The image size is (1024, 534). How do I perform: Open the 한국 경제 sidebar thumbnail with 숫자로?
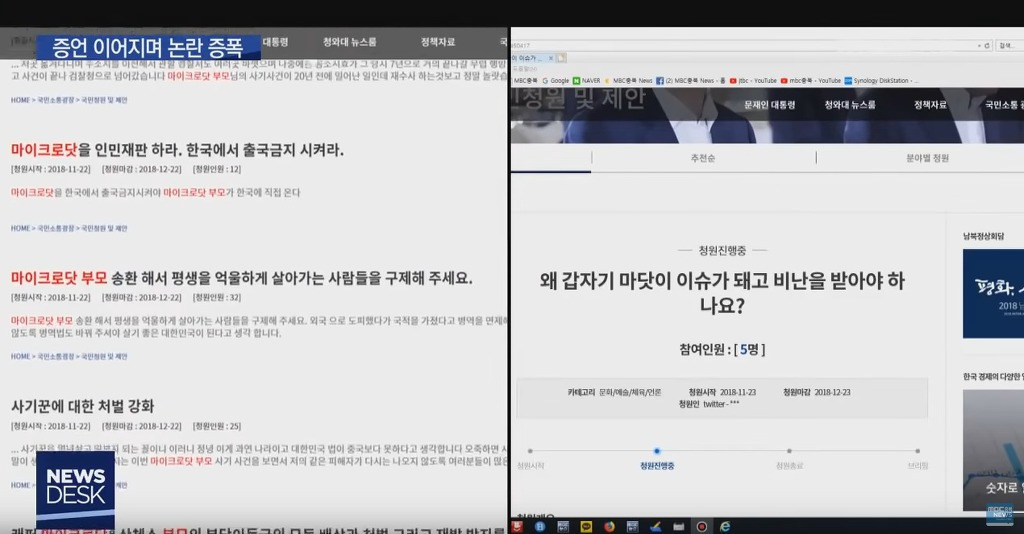coord(993,450)
